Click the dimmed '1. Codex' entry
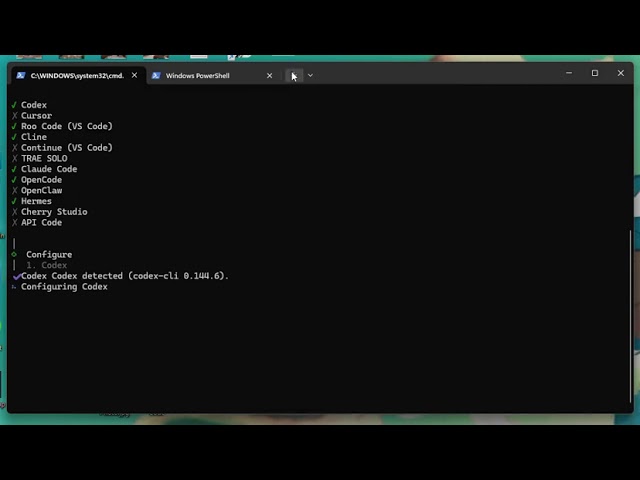The height and width of the screenshot is (480, 640). pos(47,265)
